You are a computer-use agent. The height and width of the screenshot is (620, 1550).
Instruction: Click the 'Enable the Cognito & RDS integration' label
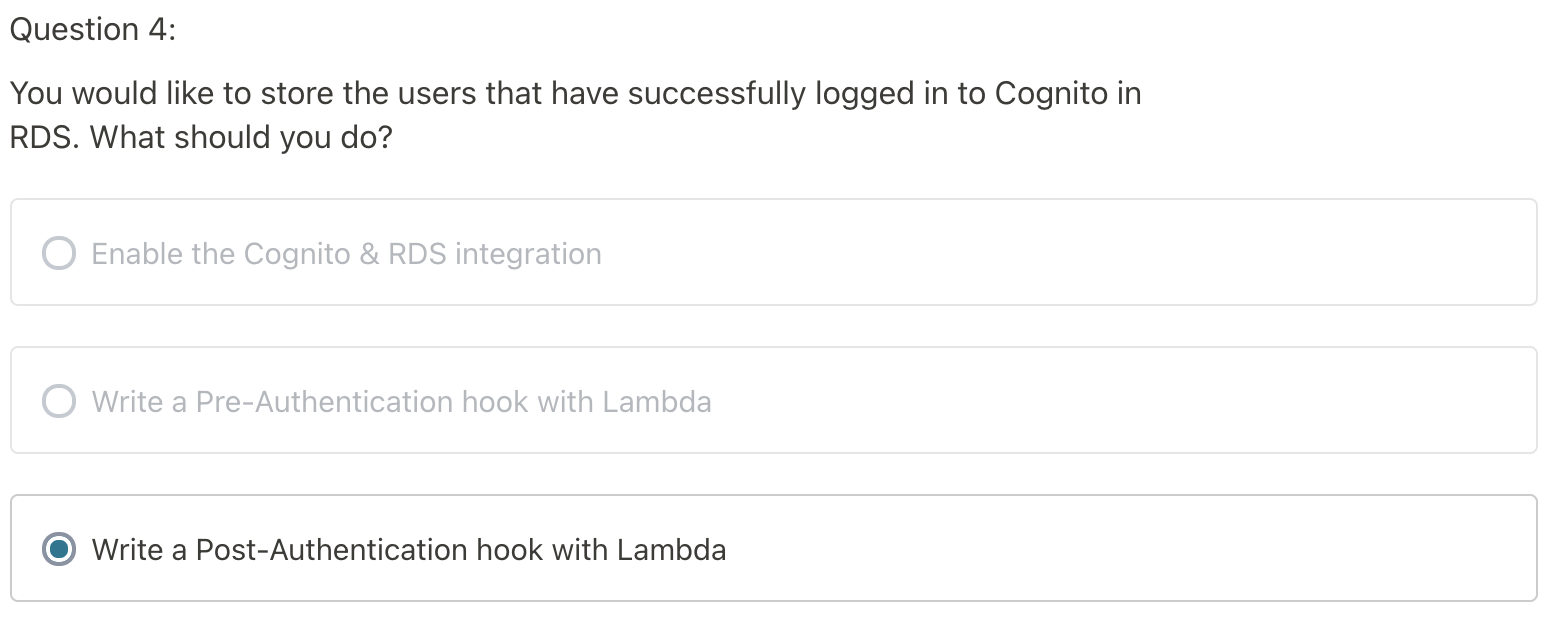[346, 254]
